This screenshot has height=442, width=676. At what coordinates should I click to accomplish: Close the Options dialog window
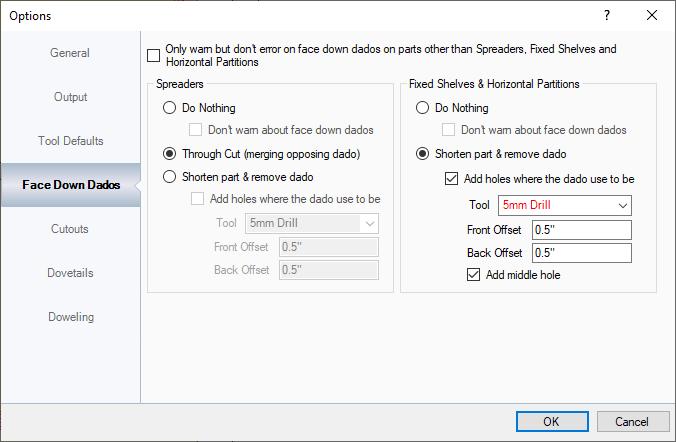coord(652,15)
